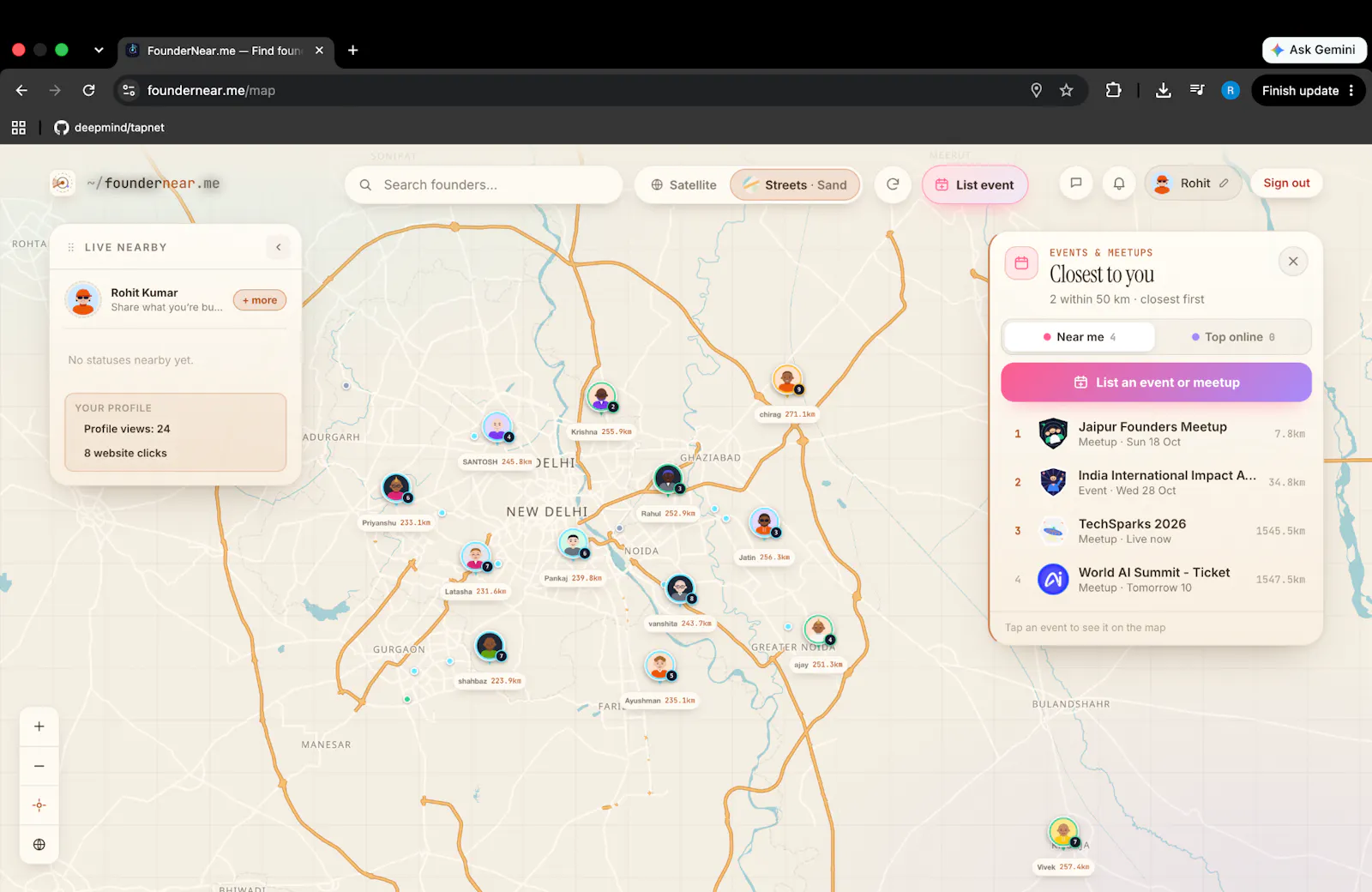Open Chrome downloads icon
Image resolution: width=1372 pixels, height=892 pixels.
pos(1163,90)
